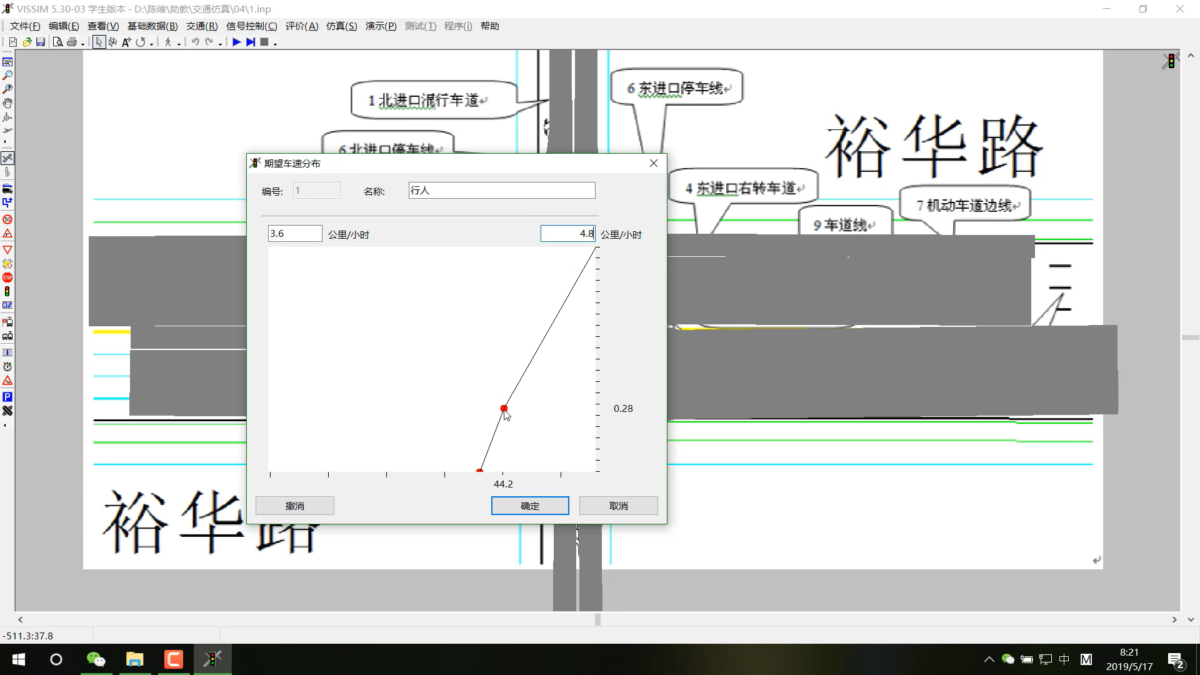Select the public transport stops icon
The height and width of the screenshot is (675, 1200).
tap(7, 322)
